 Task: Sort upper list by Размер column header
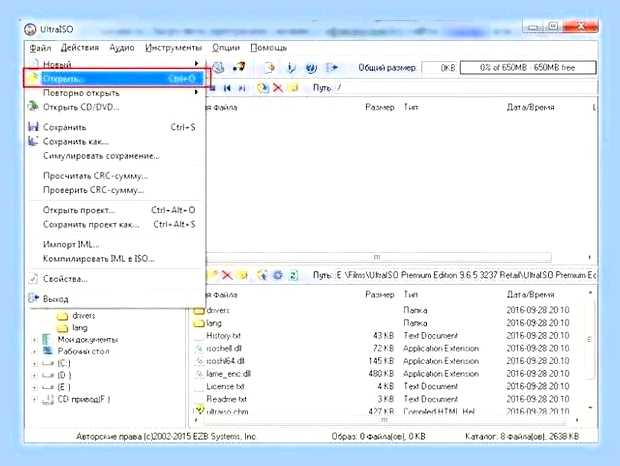coord(380,107)
